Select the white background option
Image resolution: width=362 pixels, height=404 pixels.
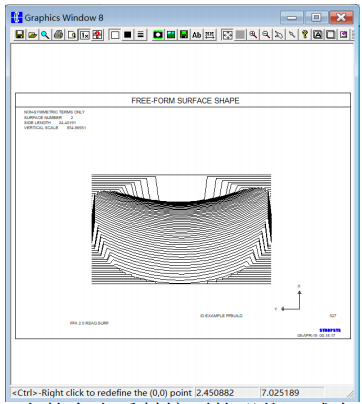pyautogui.click(x=115, y=34)
